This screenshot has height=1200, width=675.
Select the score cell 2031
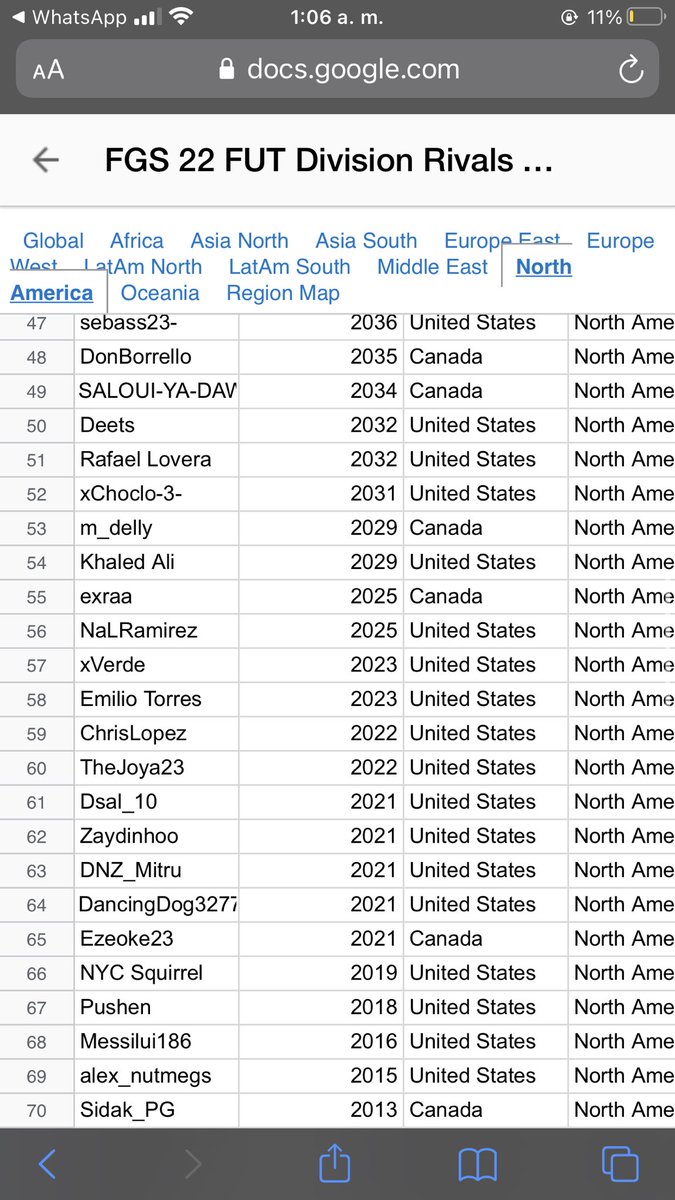tap(321, 493)
